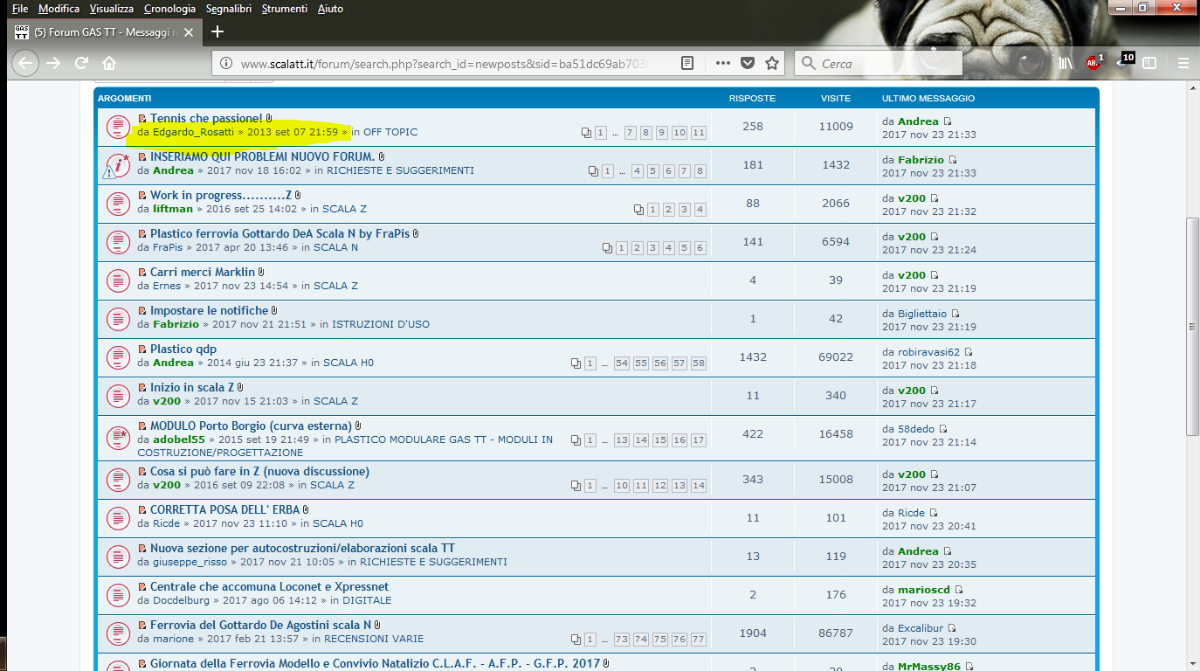Viewport: 1200px width, 671px height.
Task: Show site information in the address bar
Action: [226, 63]
